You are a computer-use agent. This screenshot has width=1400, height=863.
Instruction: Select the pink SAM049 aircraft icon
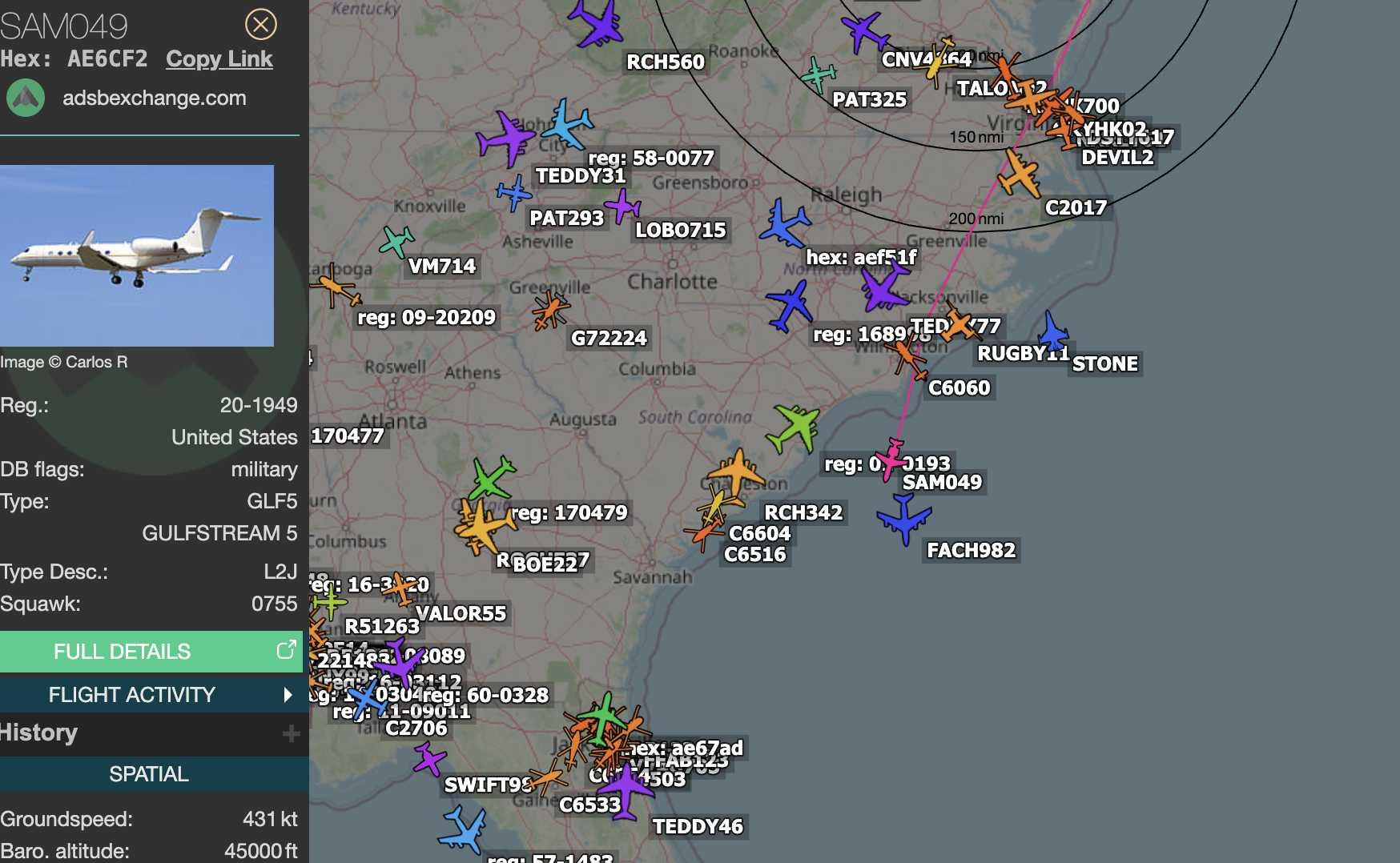tap(891, 459)
